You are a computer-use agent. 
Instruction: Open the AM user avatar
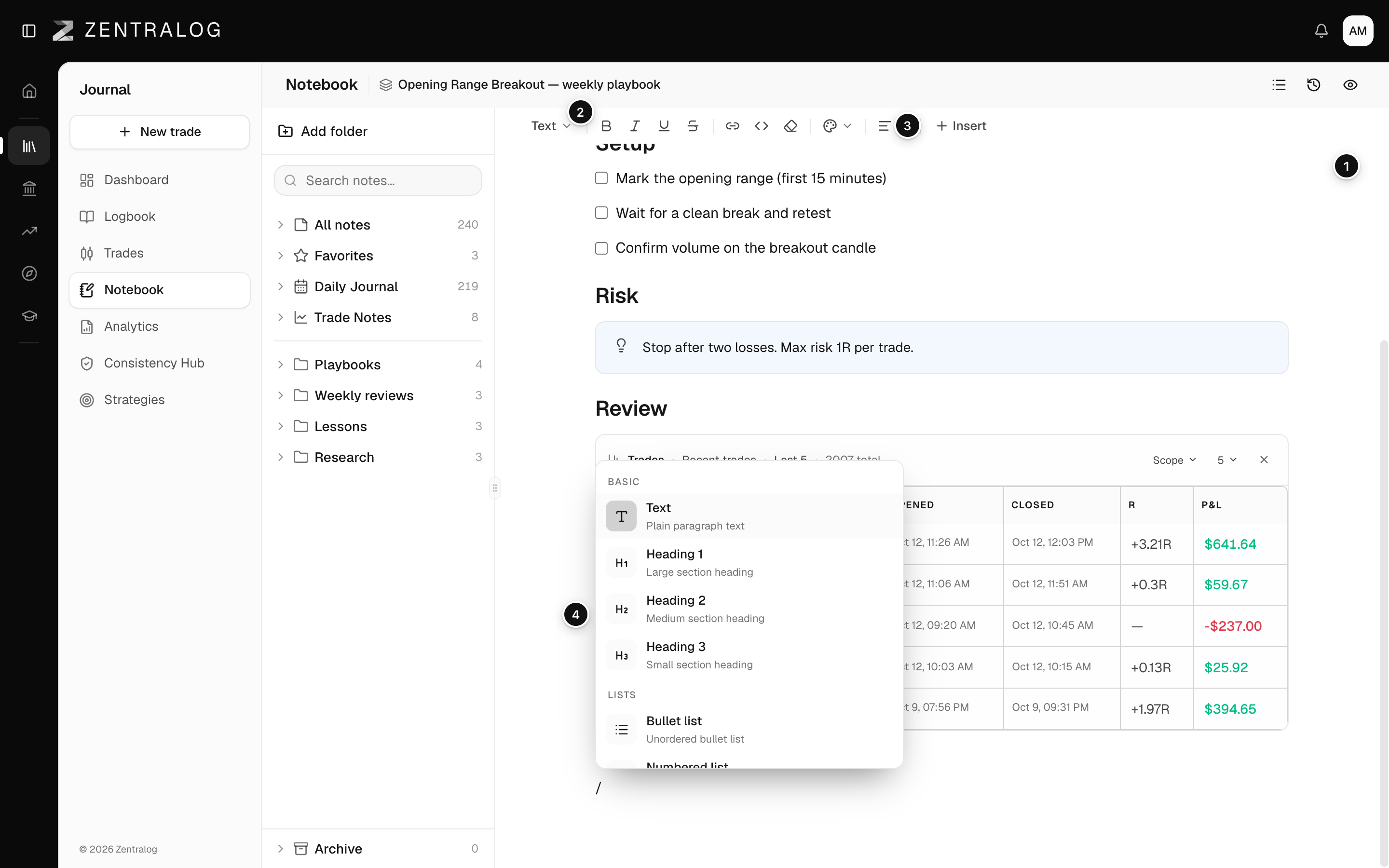pos(1358,30)
